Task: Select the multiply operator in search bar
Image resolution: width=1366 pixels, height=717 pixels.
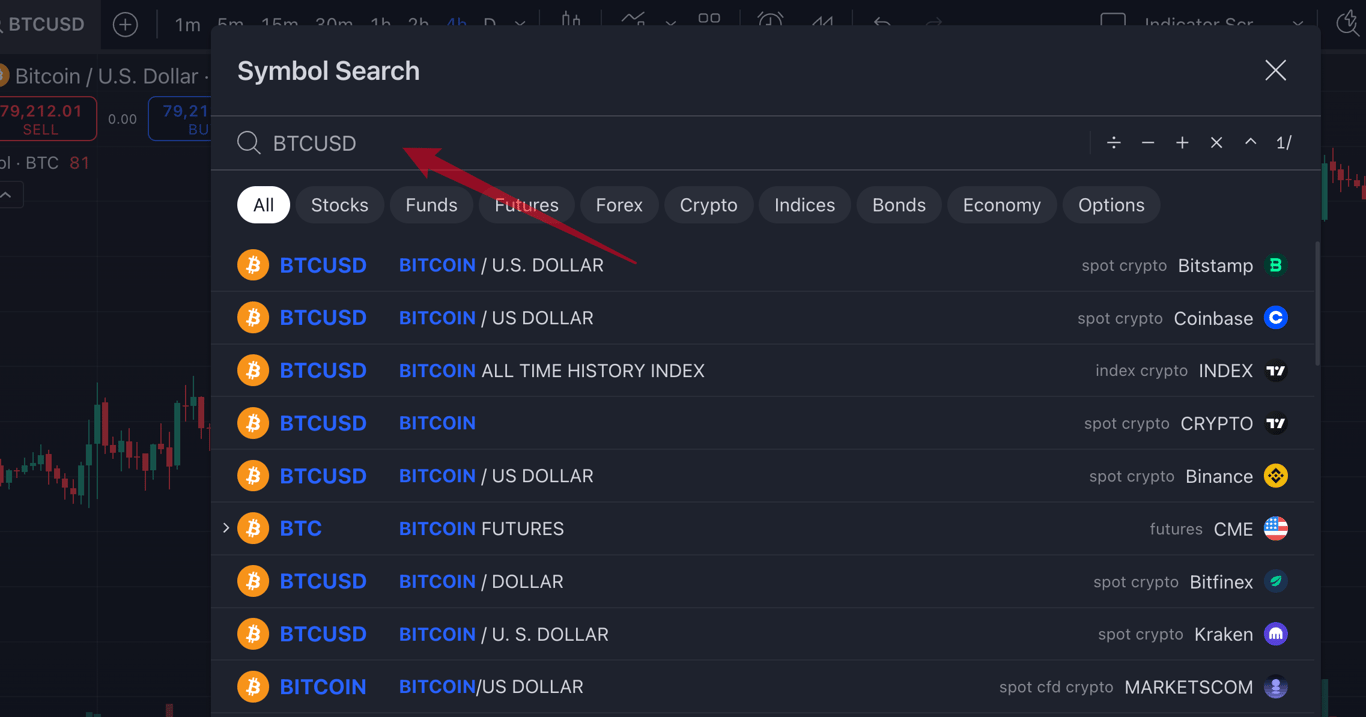Action: [x=1216, y=143]
